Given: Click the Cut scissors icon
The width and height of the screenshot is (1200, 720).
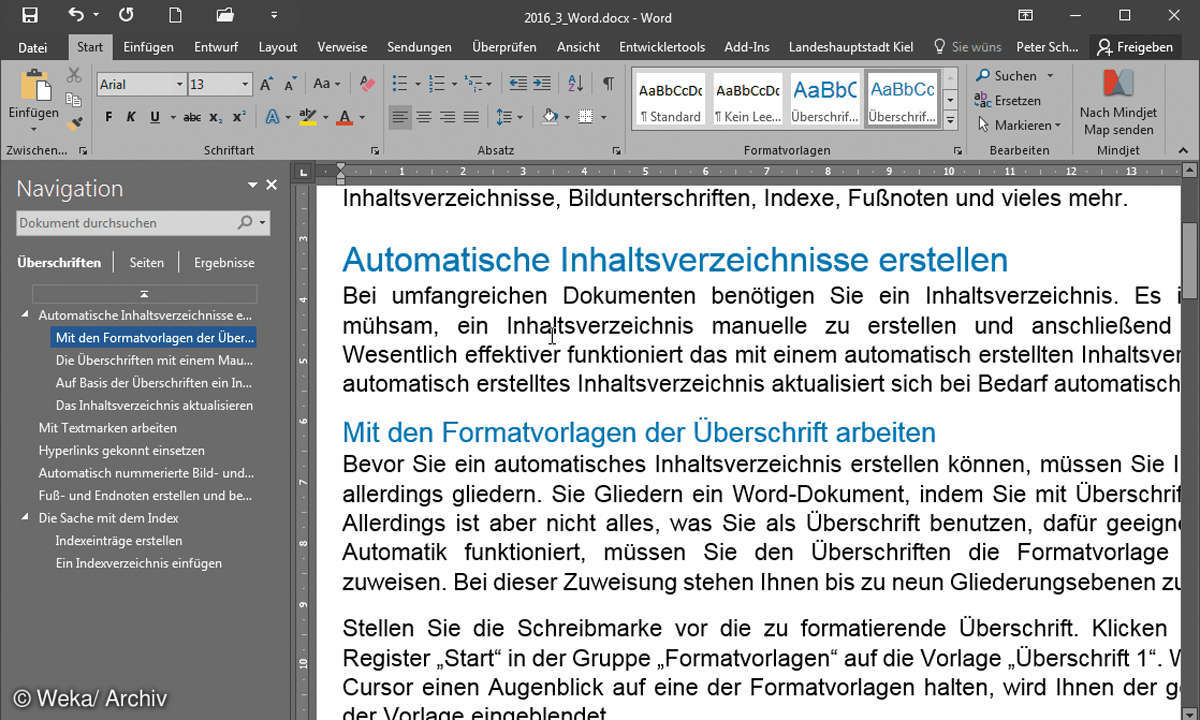Looking at the screenshot, I should coord(74,75).
